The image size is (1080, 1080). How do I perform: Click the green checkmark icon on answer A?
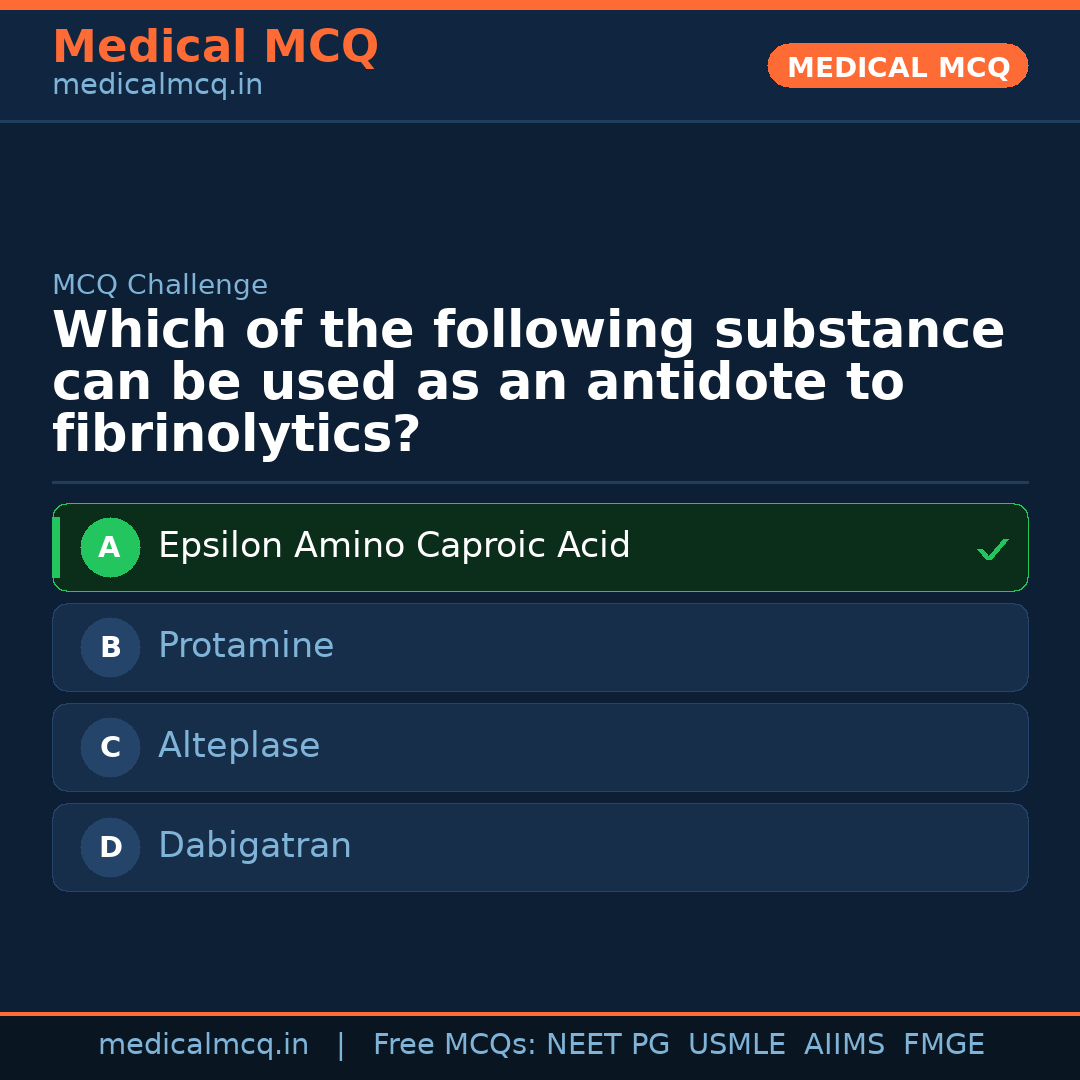[x=991, y=548]
